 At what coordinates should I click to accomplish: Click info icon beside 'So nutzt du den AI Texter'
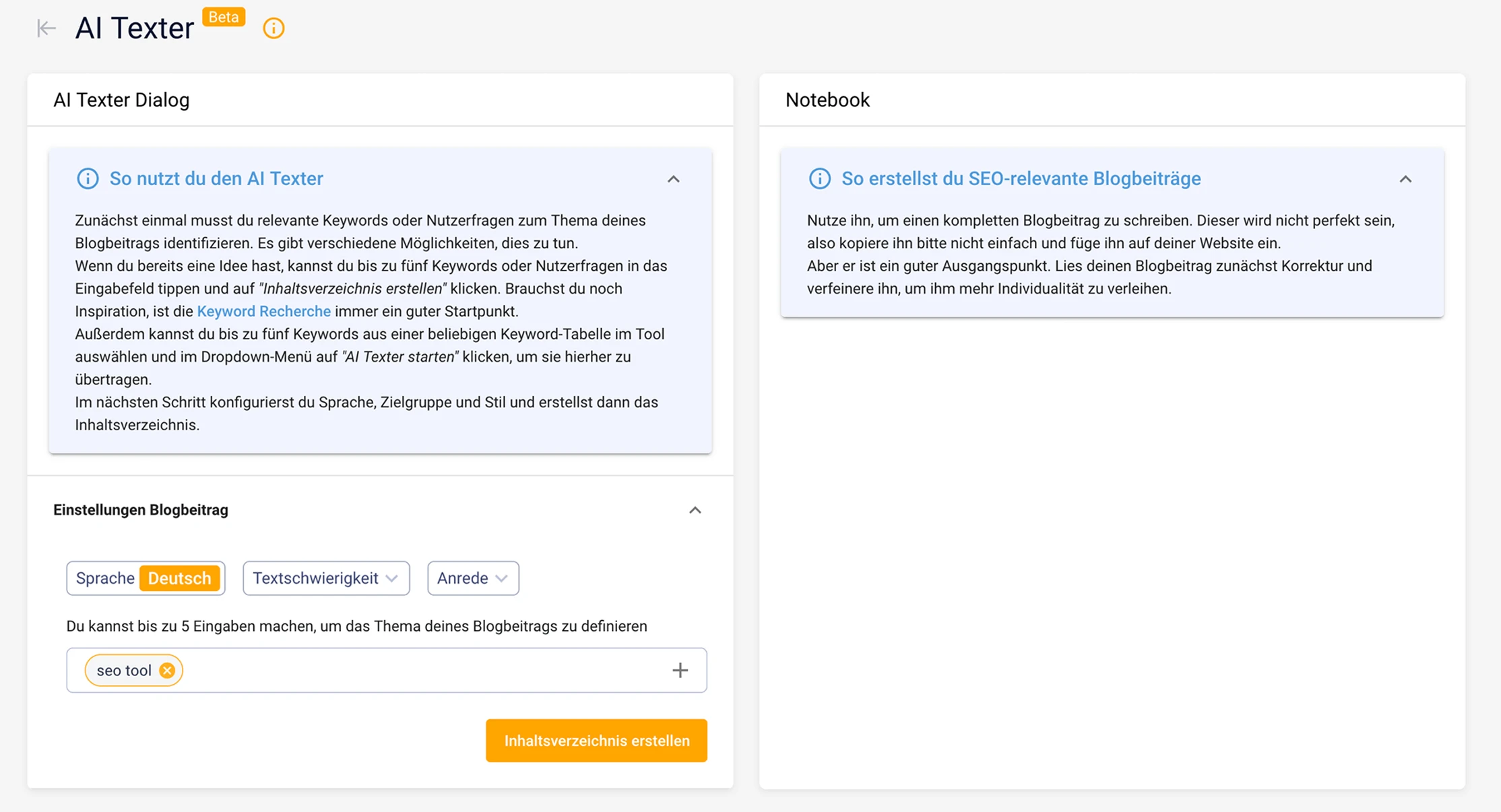(x=88, y=178)
